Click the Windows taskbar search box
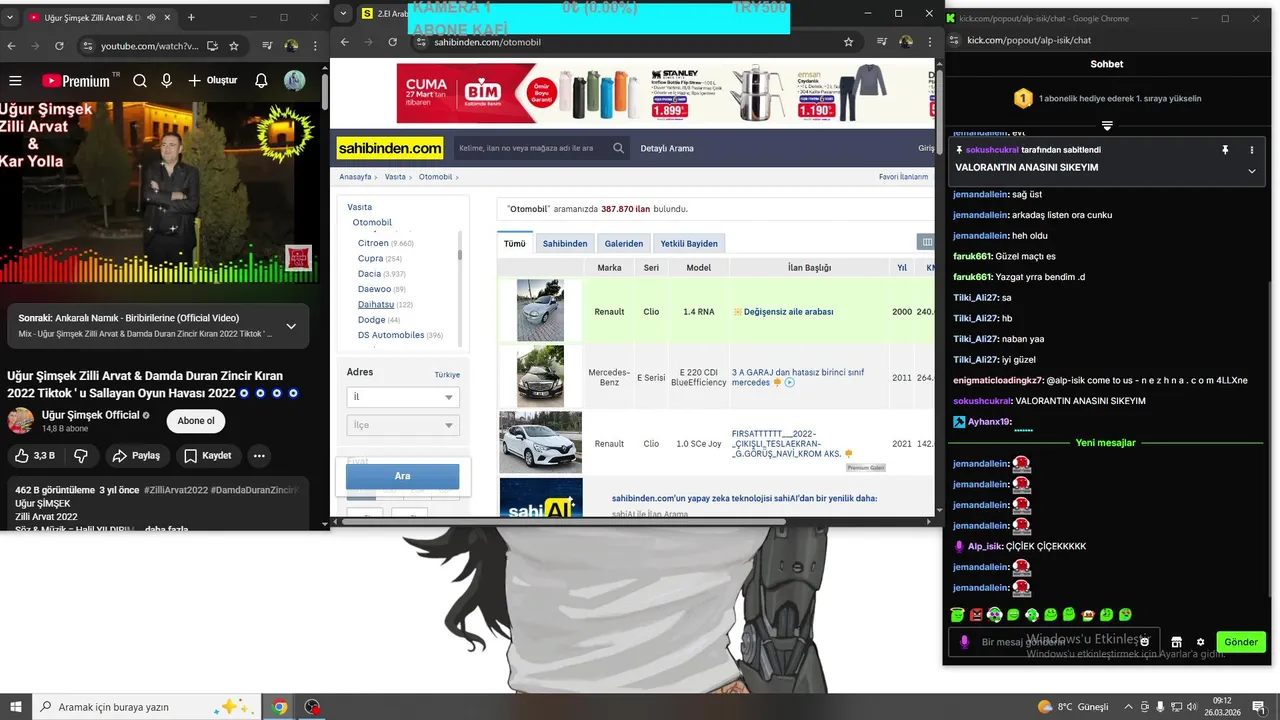The width and height of the screenshot is (1280, 720). (145, 707)
